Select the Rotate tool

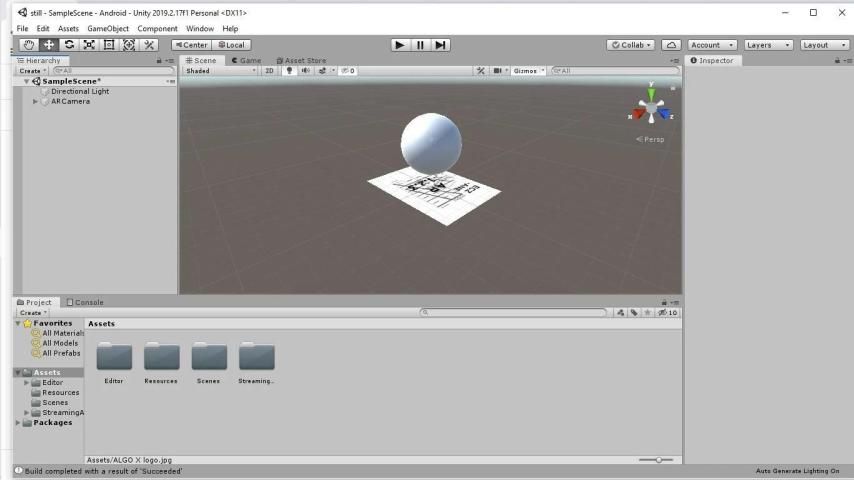click(70, 45)
